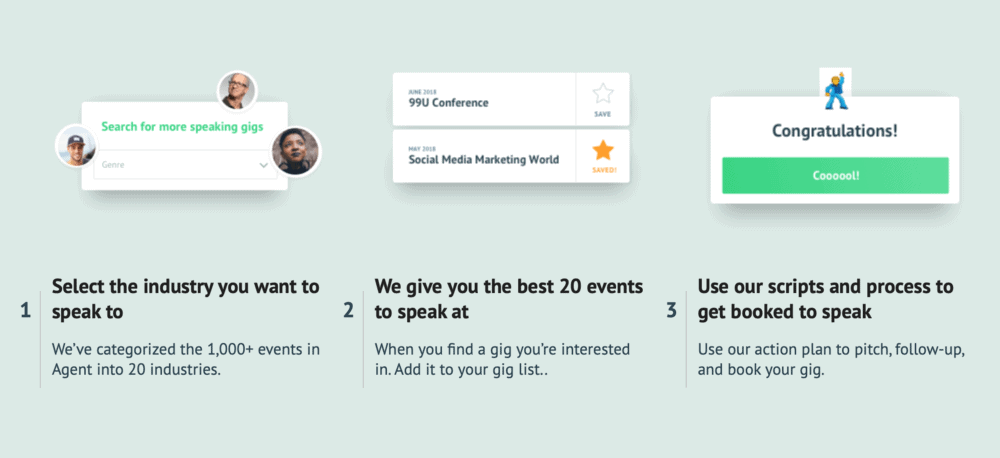This screenshot has width=1000, height=458.
Task: Click the orange Saved star icon
Action: point(603,151)
